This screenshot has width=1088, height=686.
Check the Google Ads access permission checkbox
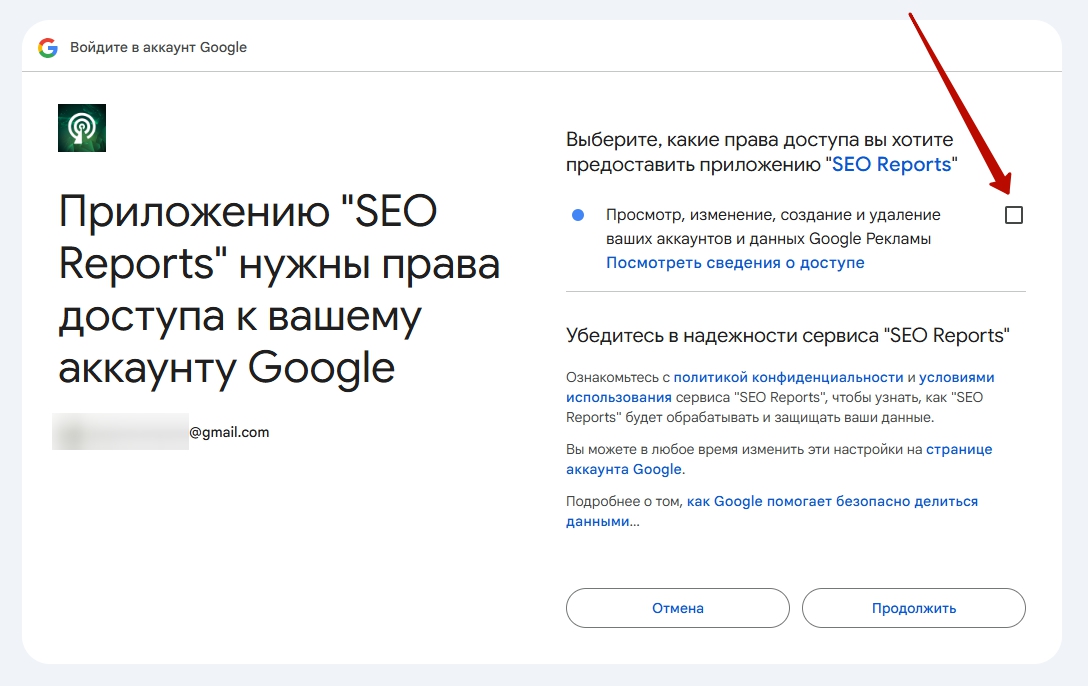(x=1014, y=215)
